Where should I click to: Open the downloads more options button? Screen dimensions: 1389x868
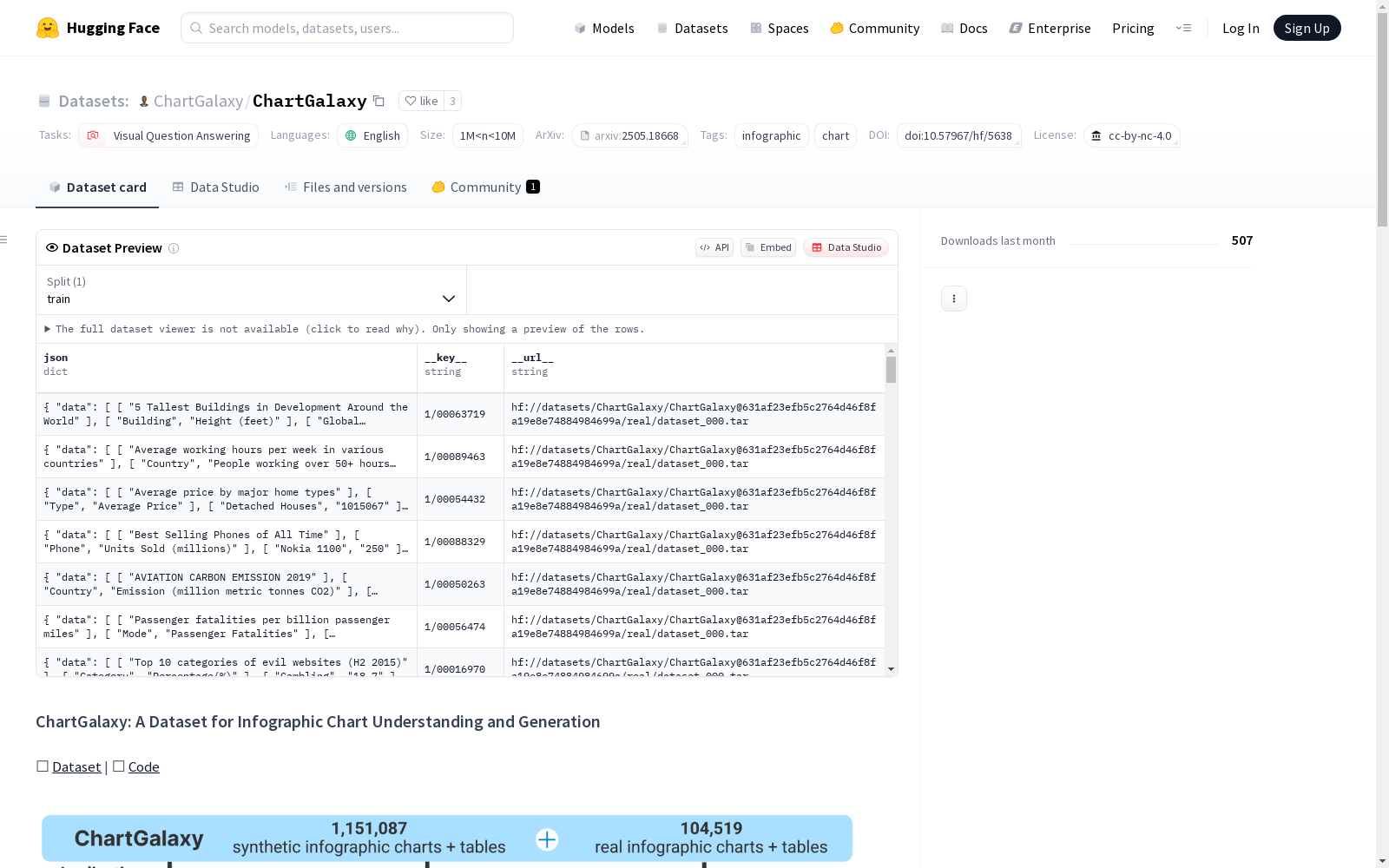click(954, 299)
